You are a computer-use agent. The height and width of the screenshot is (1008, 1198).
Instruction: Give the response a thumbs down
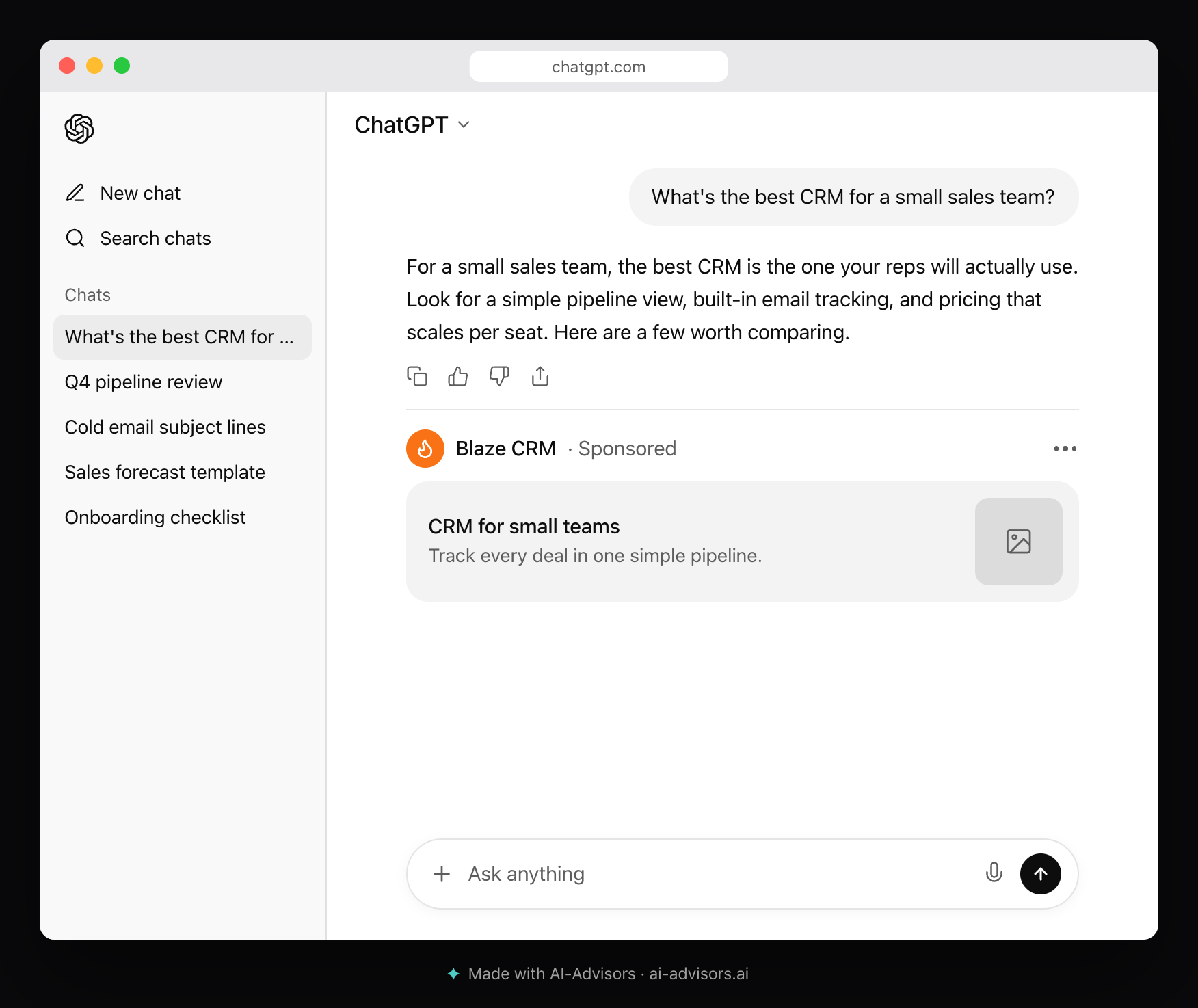[499, 376]
